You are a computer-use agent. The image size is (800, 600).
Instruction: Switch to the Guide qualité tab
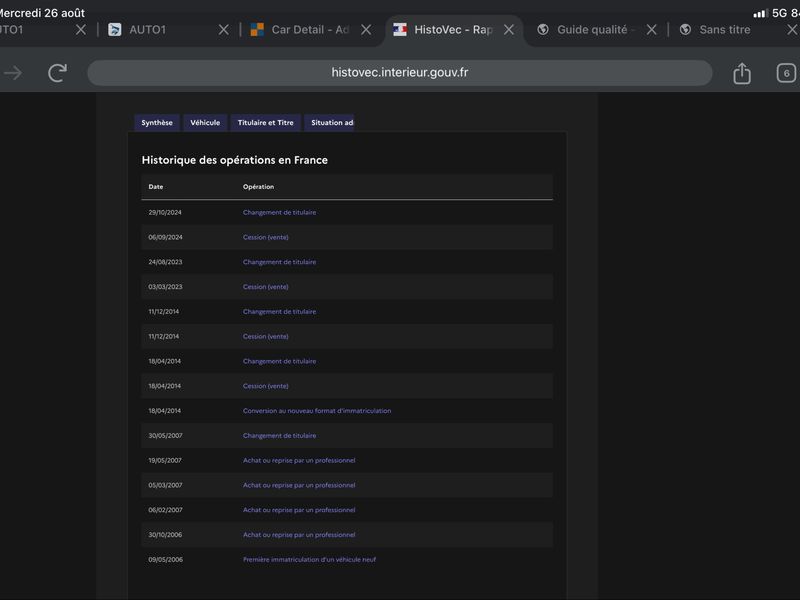[x=585, y=30]
